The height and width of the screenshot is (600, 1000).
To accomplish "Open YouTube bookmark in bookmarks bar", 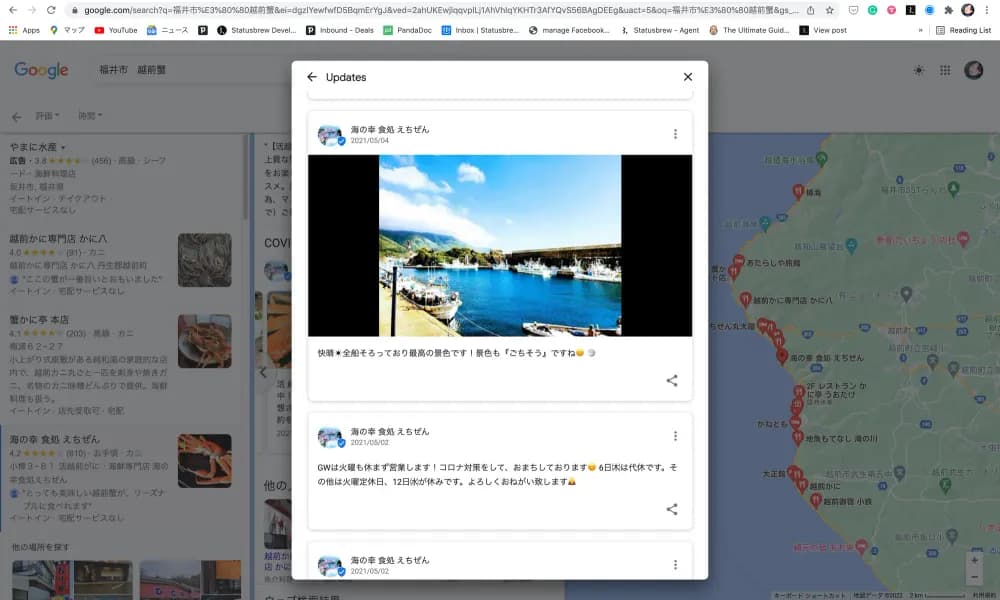I will [x=115, y=30].
